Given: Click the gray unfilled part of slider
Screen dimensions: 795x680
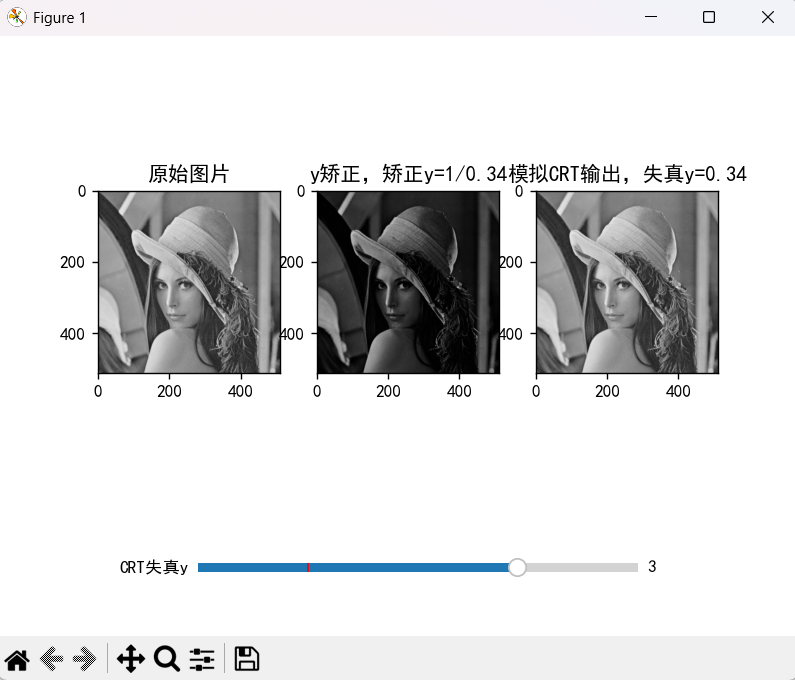Looking at the screenshot, I should (580, 567).
